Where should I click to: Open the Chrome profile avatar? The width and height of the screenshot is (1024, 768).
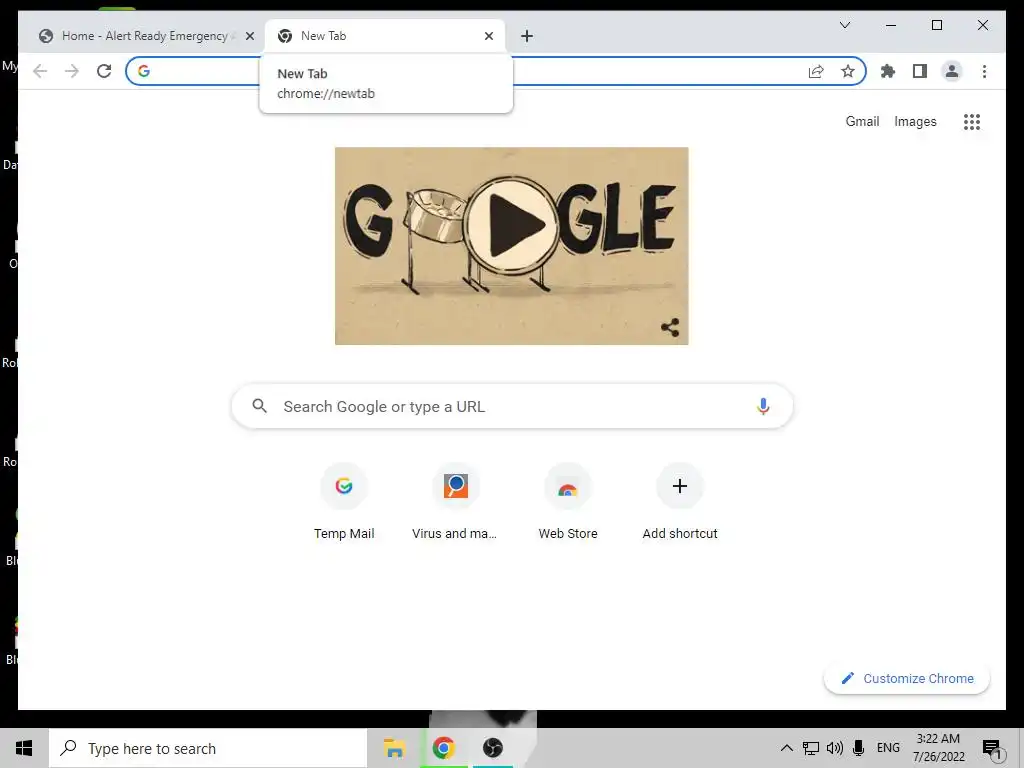(952, 71)
